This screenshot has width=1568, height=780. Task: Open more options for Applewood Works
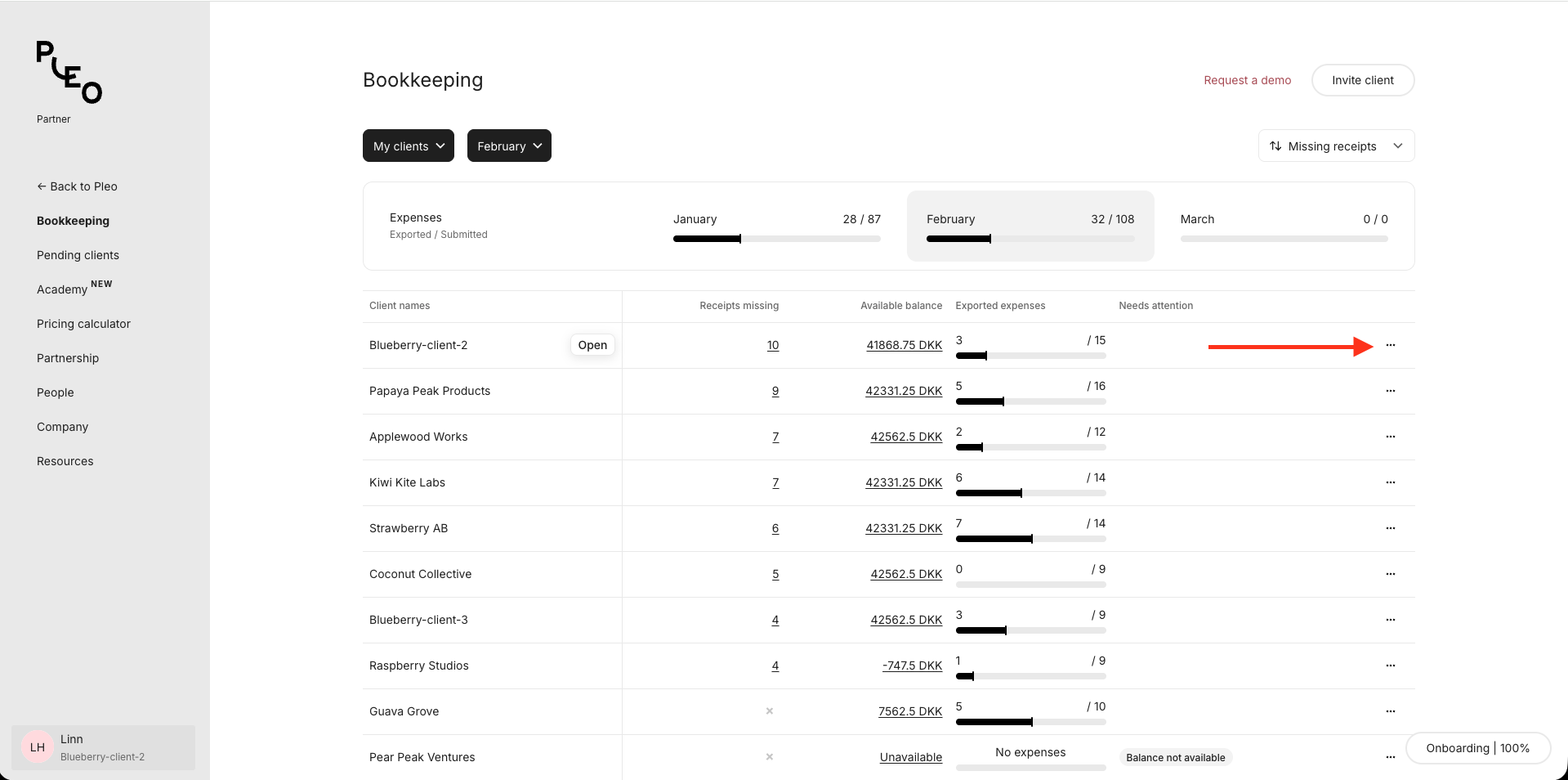click(x=1390, y=437)
